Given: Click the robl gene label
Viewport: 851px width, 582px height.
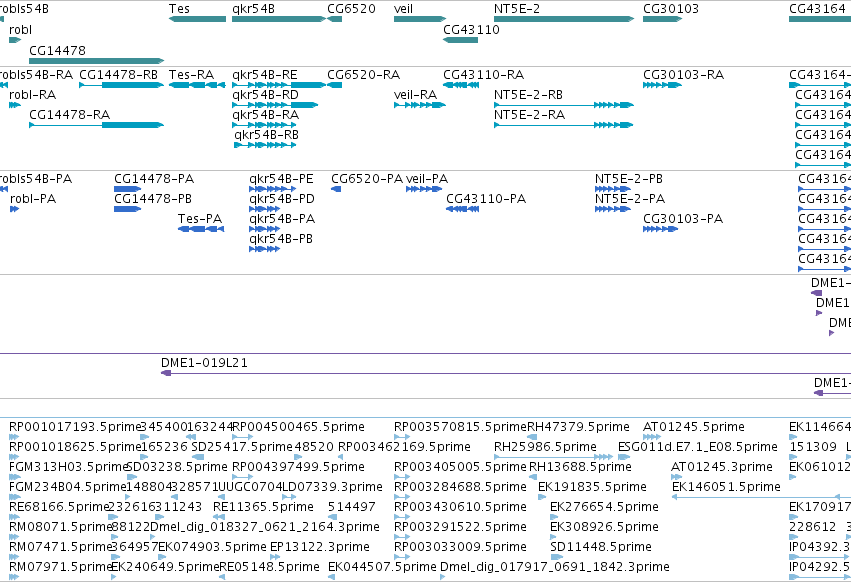Looking at the screenshot, I should click(20, 29).
